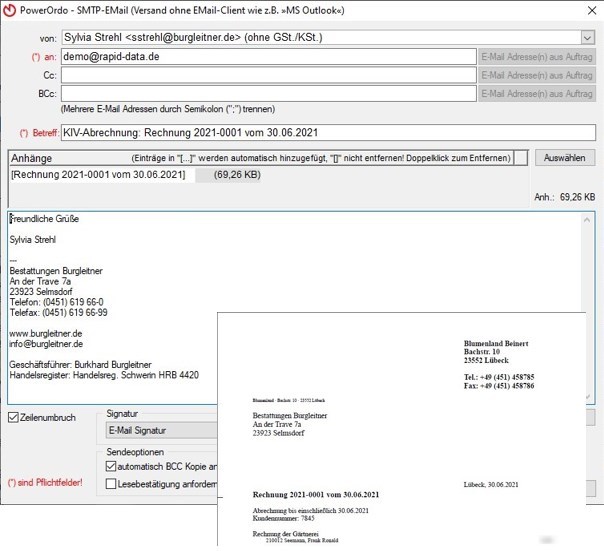Click 'E-Mail Adresse(n) aus Auftrag' beside BCc field
Image resolution: width=604 pixels, height=551 pixels.
537,94
